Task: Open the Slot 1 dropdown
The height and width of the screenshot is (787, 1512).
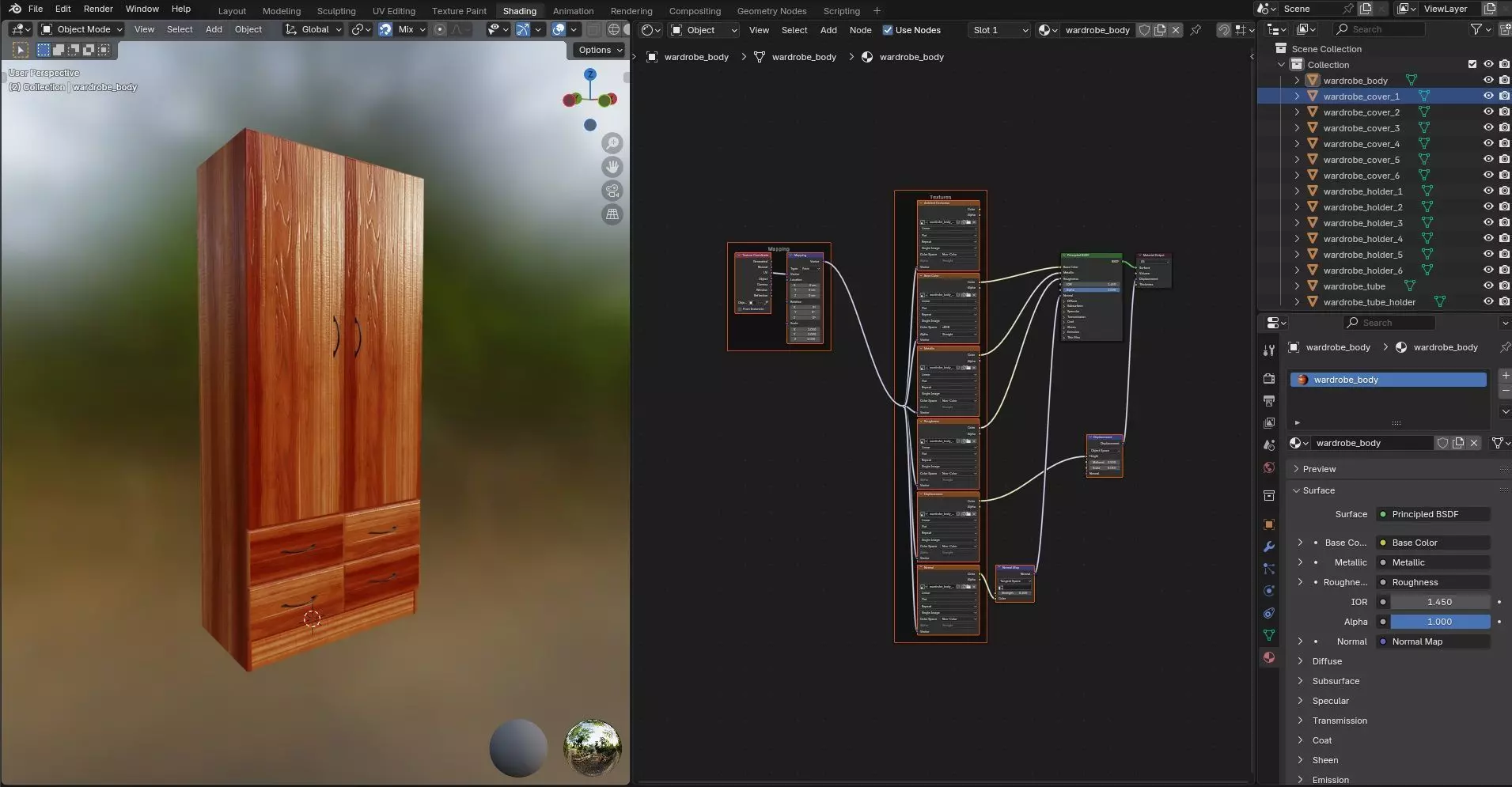Action: [x=1000, y=30]
